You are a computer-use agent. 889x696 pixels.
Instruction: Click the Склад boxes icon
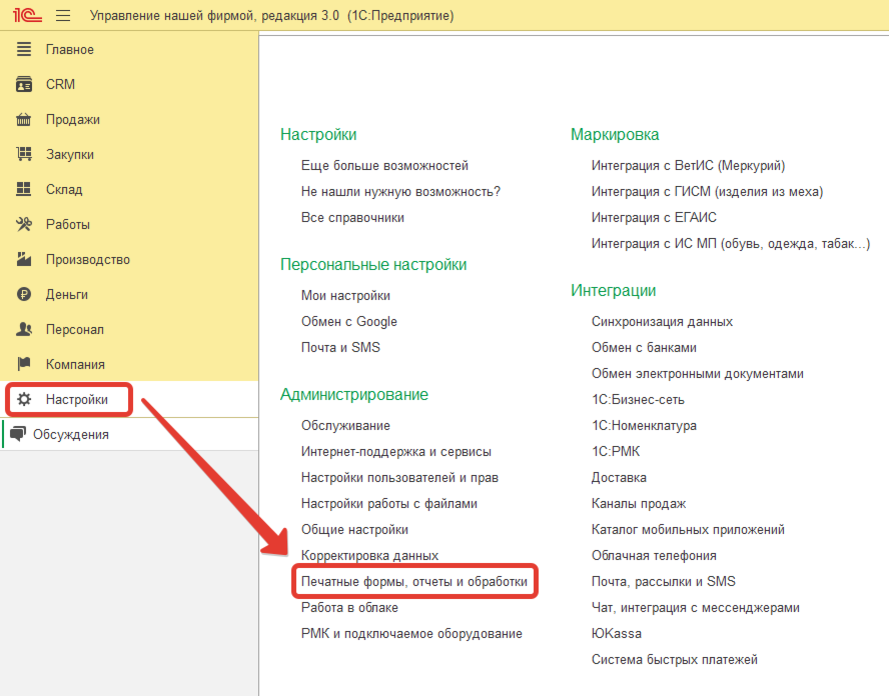coord(24,189)
